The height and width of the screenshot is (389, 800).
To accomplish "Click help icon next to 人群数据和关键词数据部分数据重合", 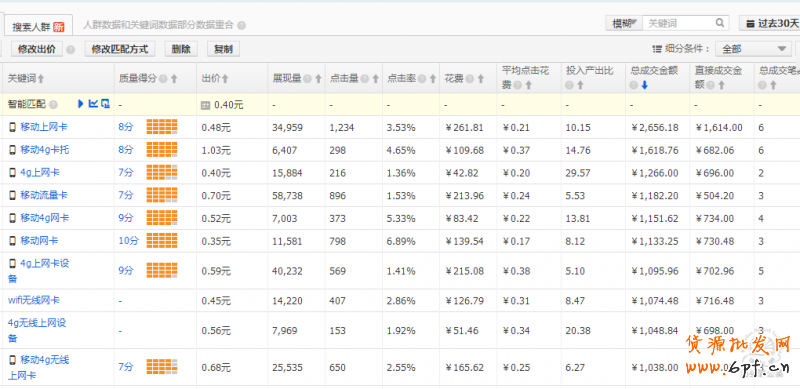I will [x=242, y=25].
